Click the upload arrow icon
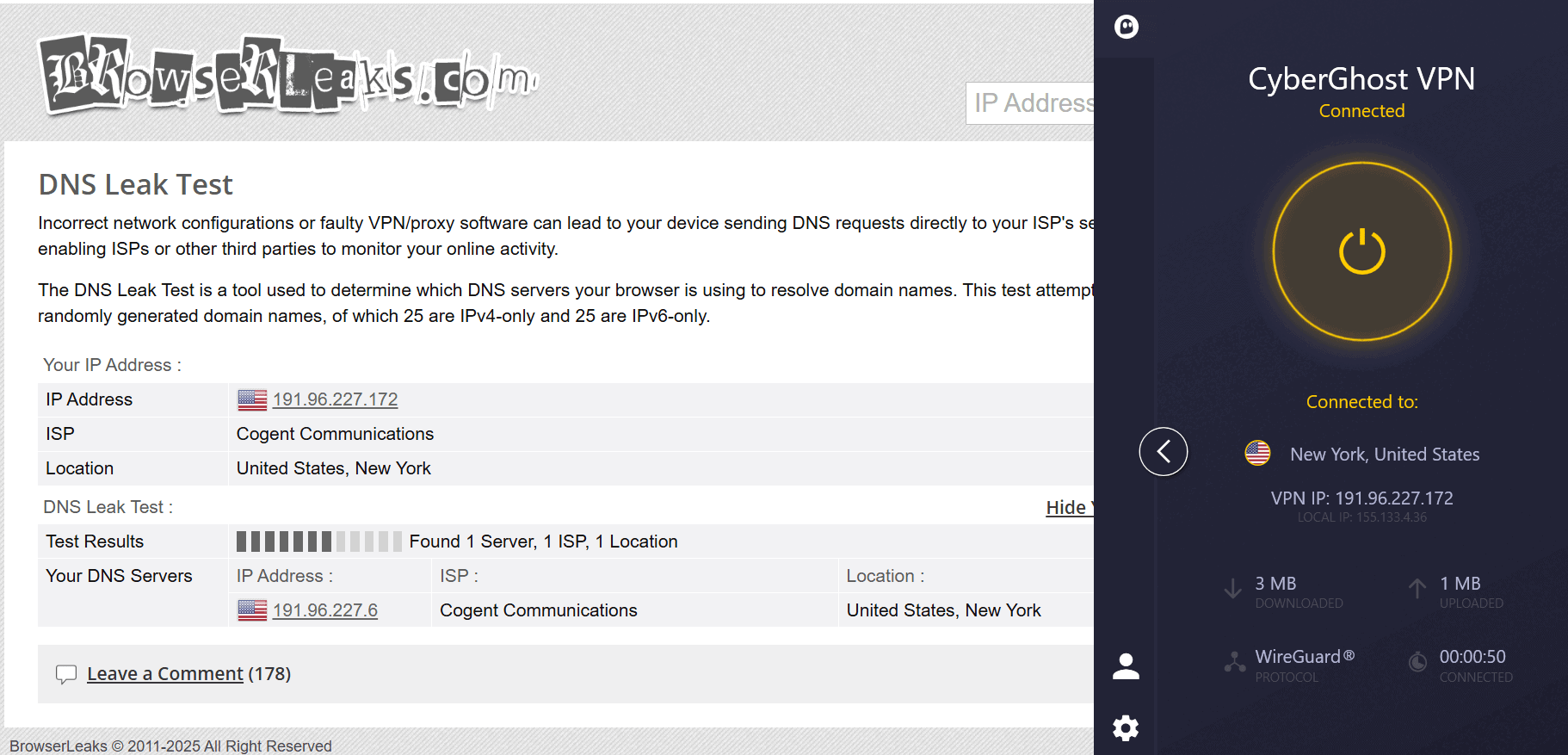The height and width of the screenshot is (755, 1568). pyautogui.click(x=1417, y=589)
